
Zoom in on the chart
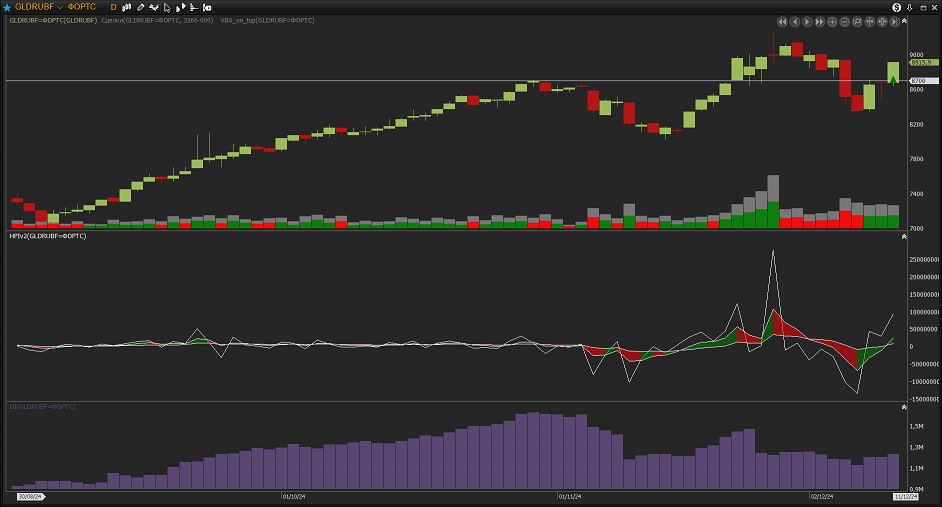coord(832,21)
